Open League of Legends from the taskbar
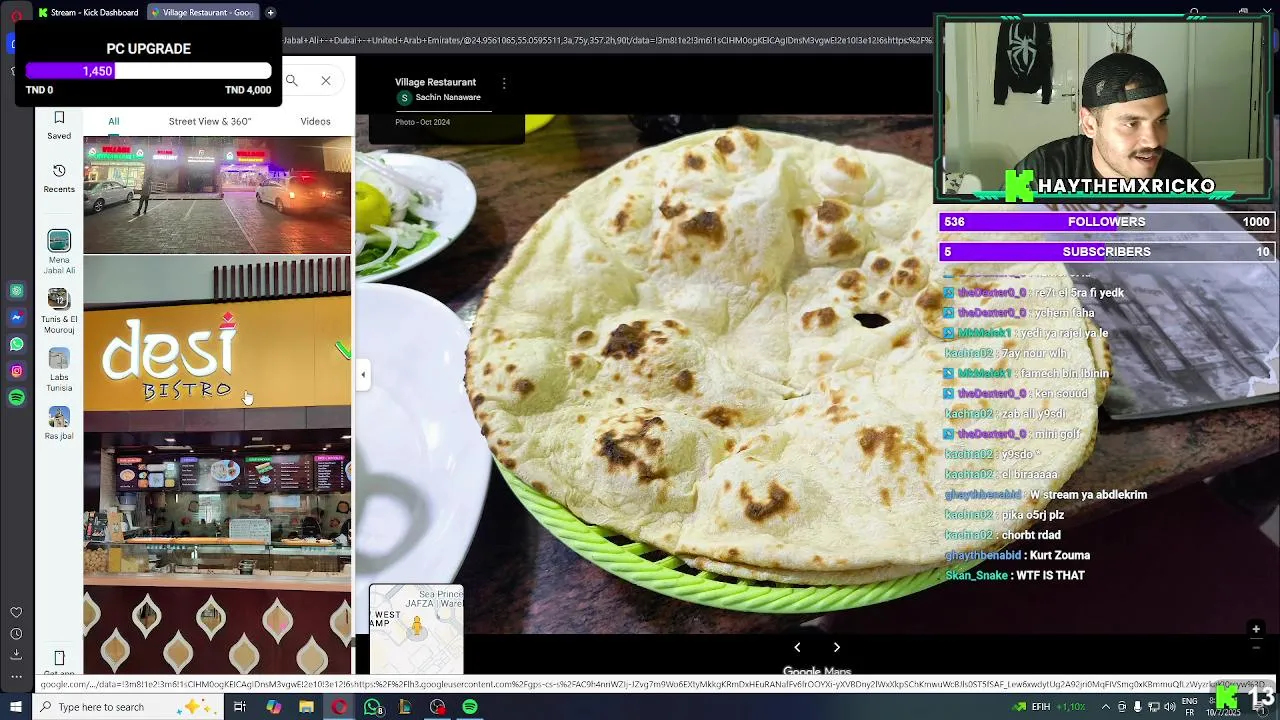The width and height of the screenshot is (1280, 720). [x=405, y=707]
